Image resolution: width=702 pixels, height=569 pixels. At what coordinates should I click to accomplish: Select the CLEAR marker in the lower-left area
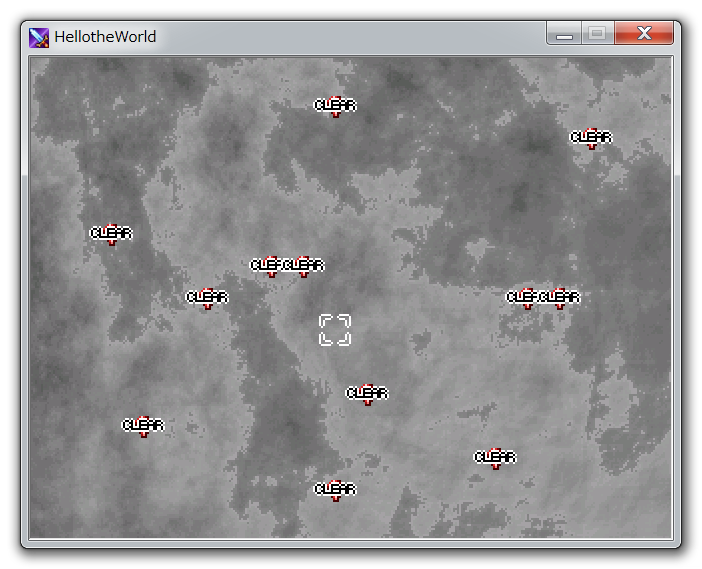(143, 426)
